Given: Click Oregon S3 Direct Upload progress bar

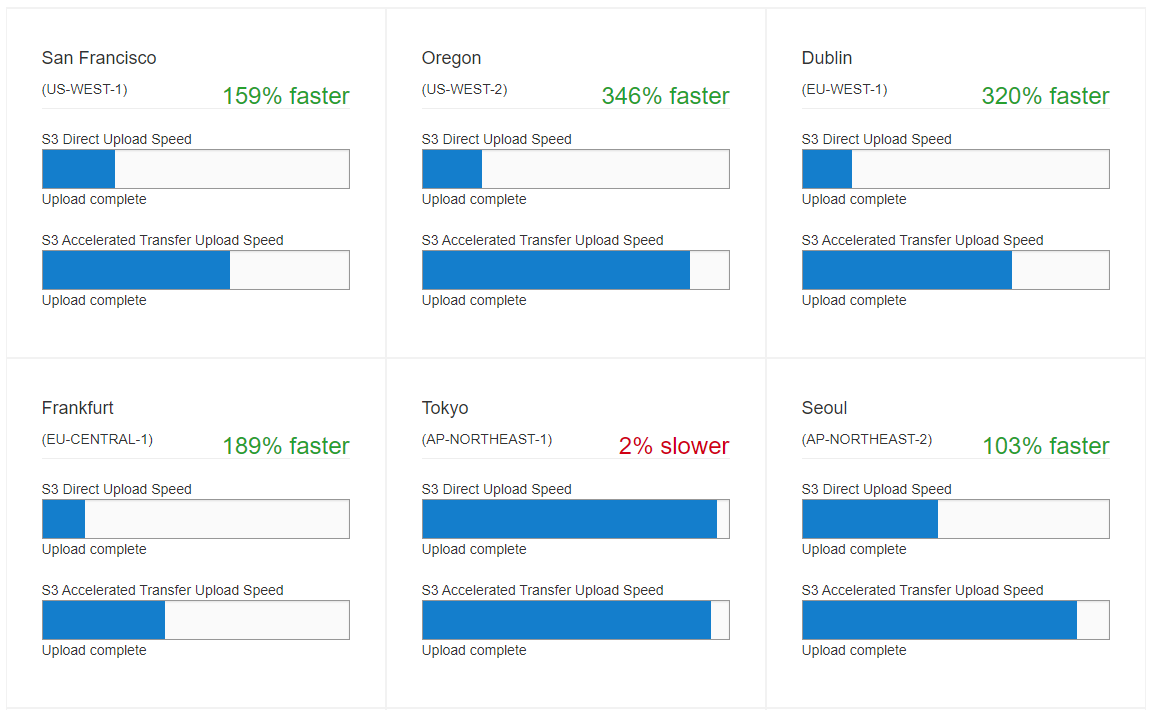Looking at the screenshot, I should tap(575, 169).
